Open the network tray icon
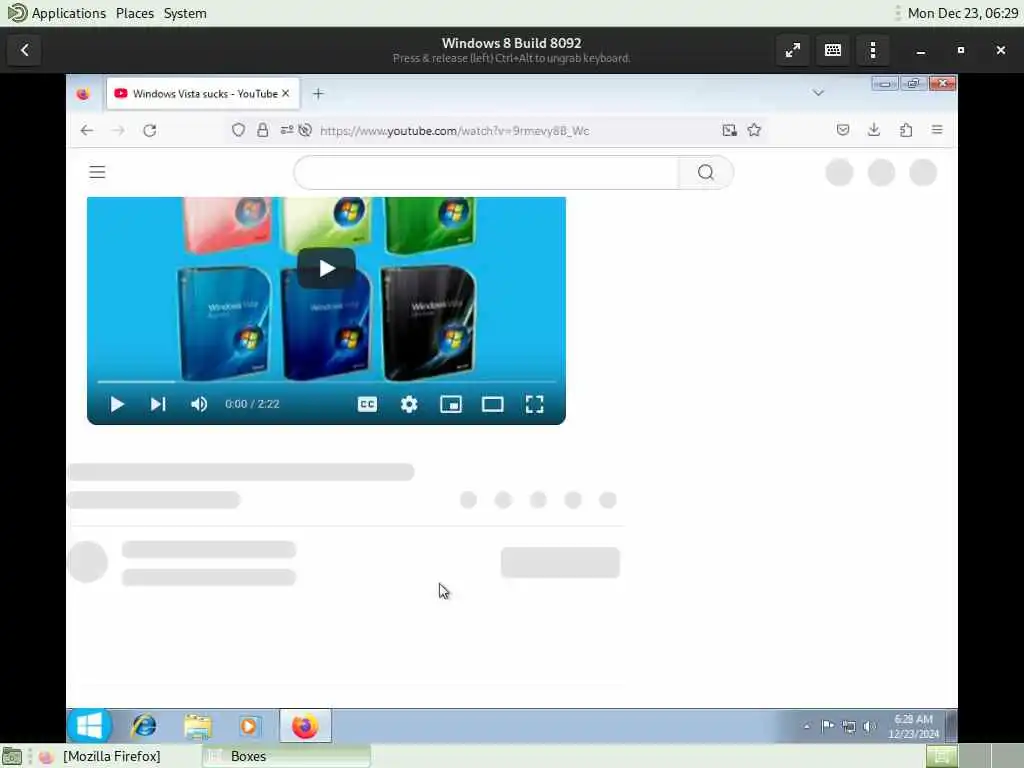The image size is (1024, 768). (849, 726)
